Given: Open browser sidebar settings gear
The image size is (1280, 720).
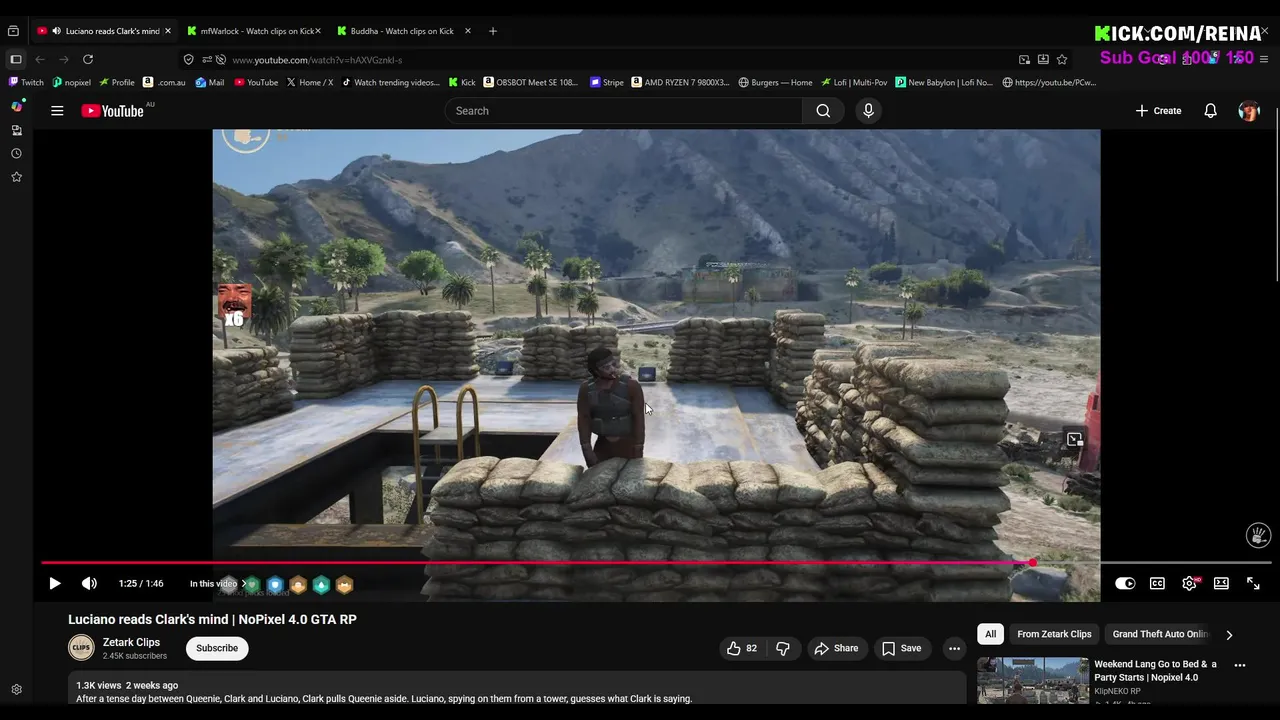Looking at the screenshot, I should (x=16, y=690).
